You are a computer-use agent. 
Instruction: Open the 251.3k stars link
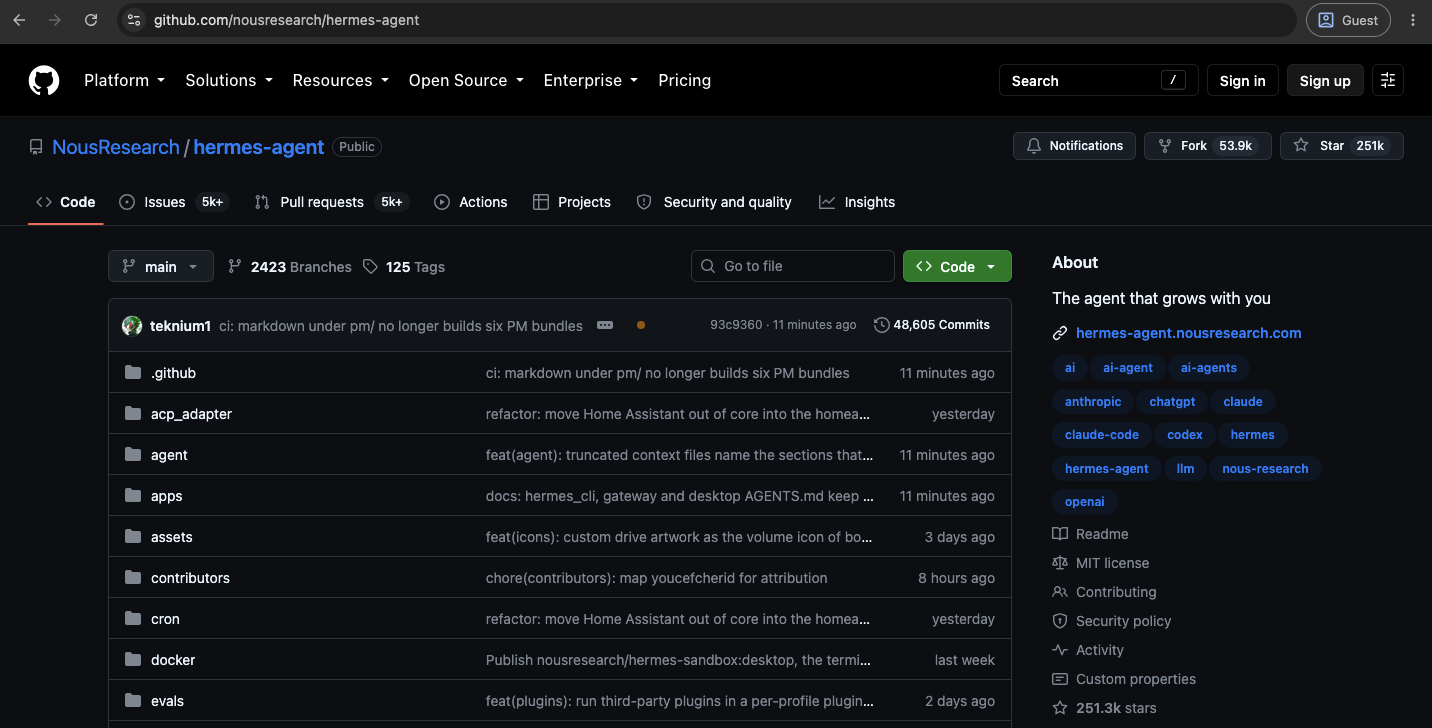click(x=1104, y=708)
